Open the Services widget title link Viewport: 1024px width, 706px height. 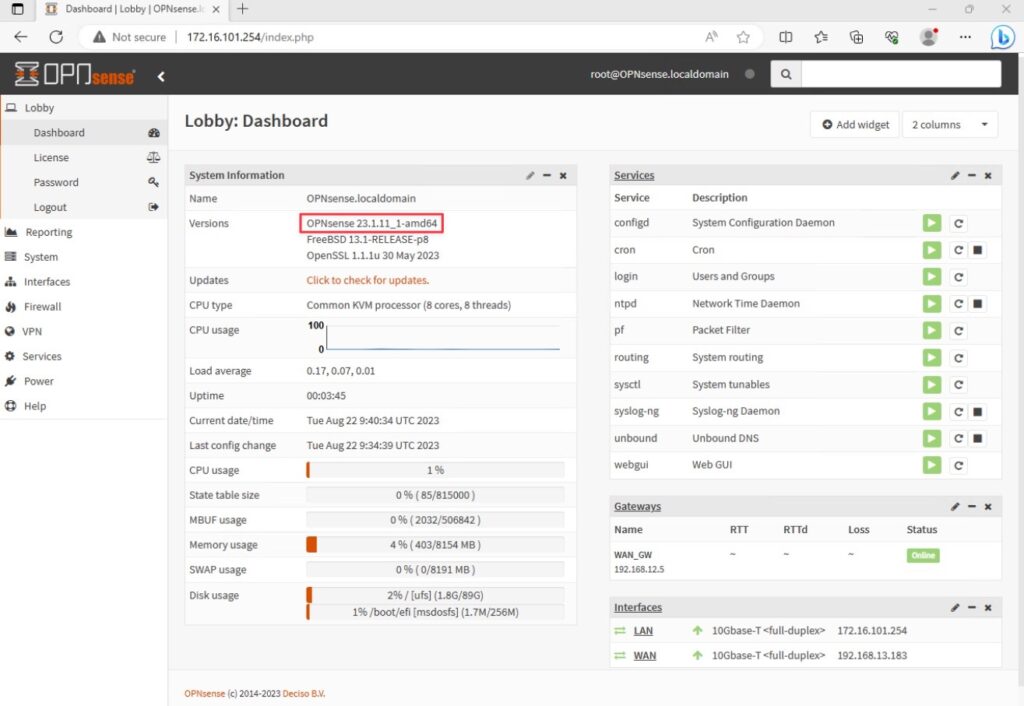tap(634, 176)
